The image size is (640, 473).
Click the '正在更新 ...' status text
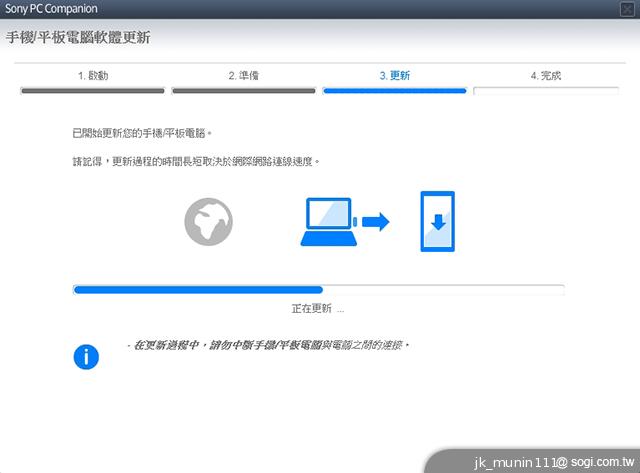click(318, 309)
